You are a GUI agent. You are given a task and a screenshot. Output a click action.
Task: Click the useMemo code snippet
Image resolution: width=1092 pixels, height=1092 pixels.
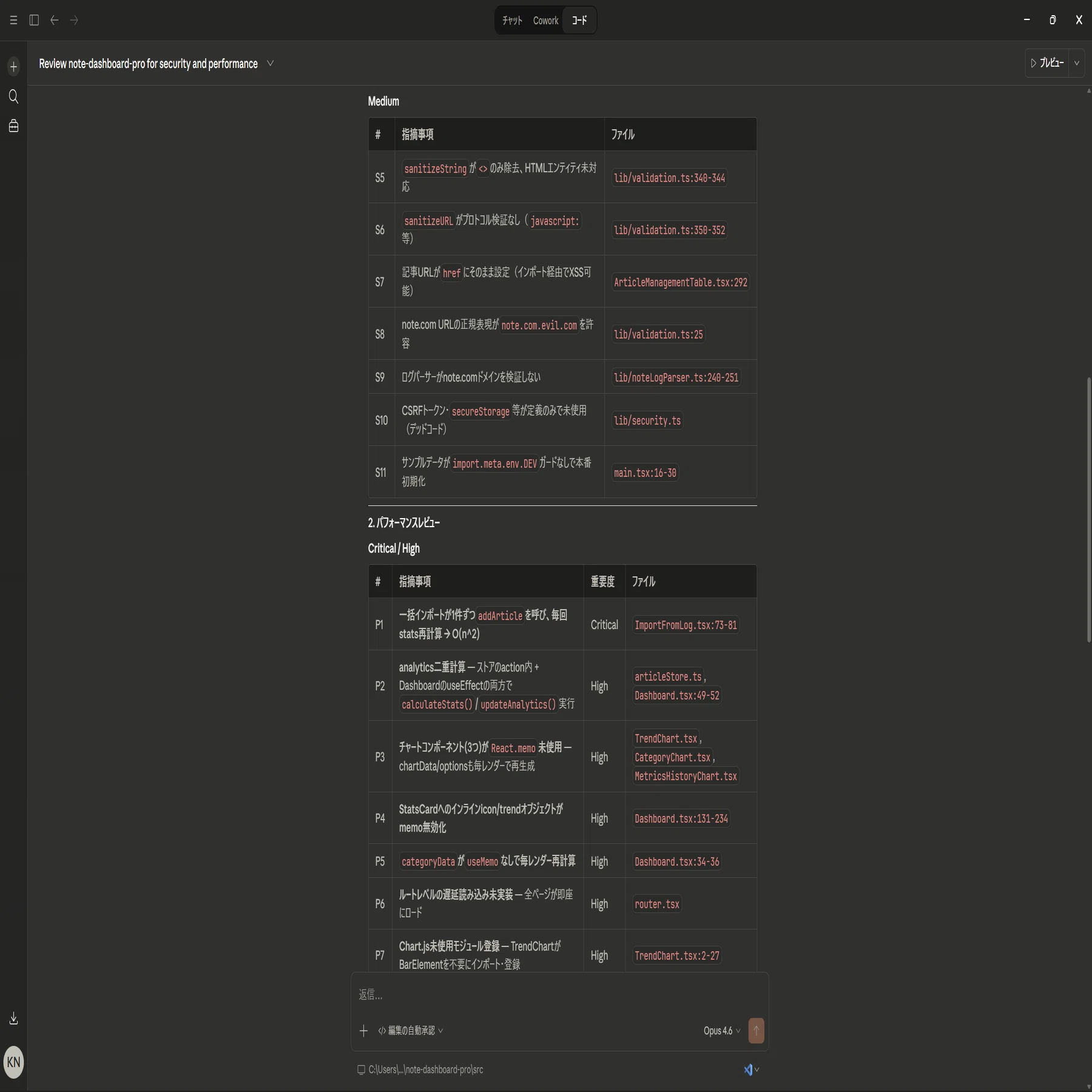pyautogui.click(x=482, y=861)
